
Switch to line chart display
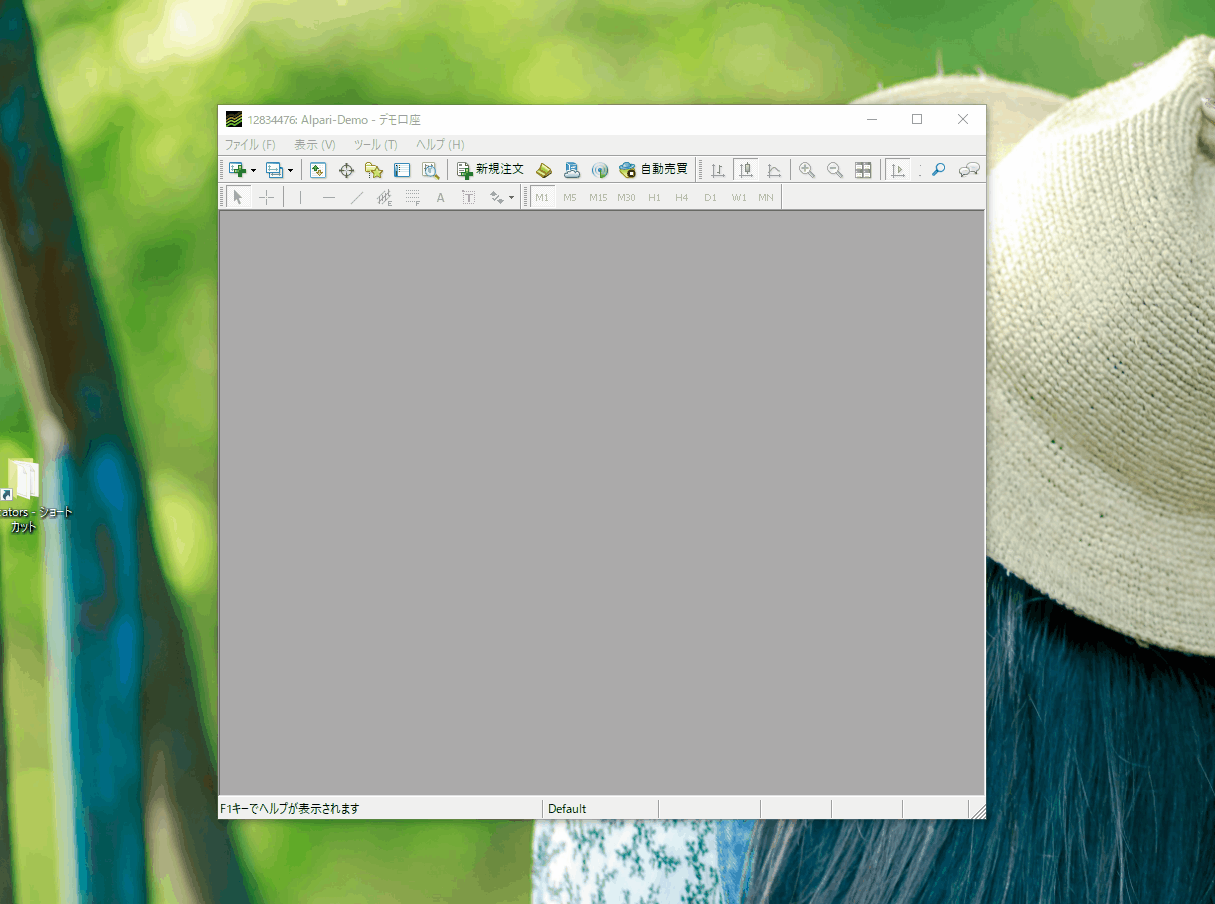coord(774,170)
